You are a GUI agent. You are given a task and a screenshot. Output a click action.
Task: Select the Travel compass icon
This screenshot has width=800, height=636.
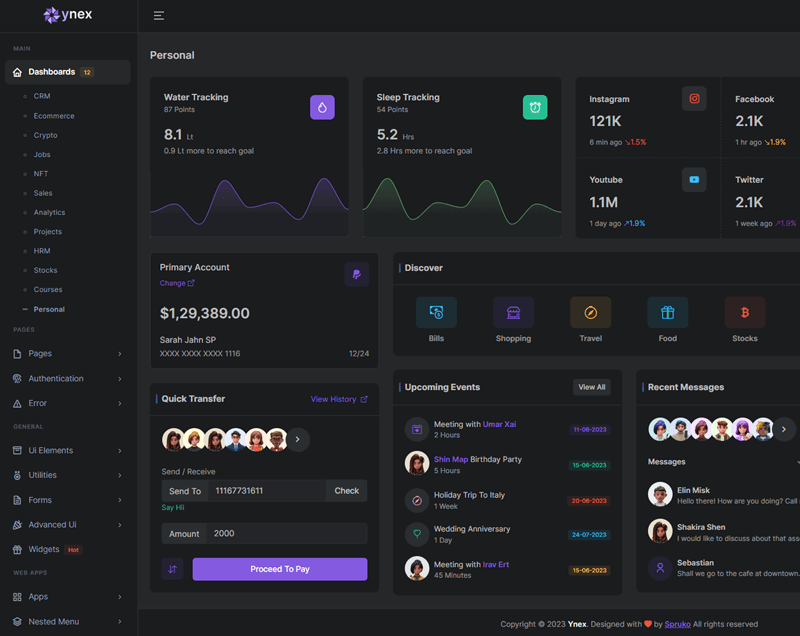click(x=590, y=313)
